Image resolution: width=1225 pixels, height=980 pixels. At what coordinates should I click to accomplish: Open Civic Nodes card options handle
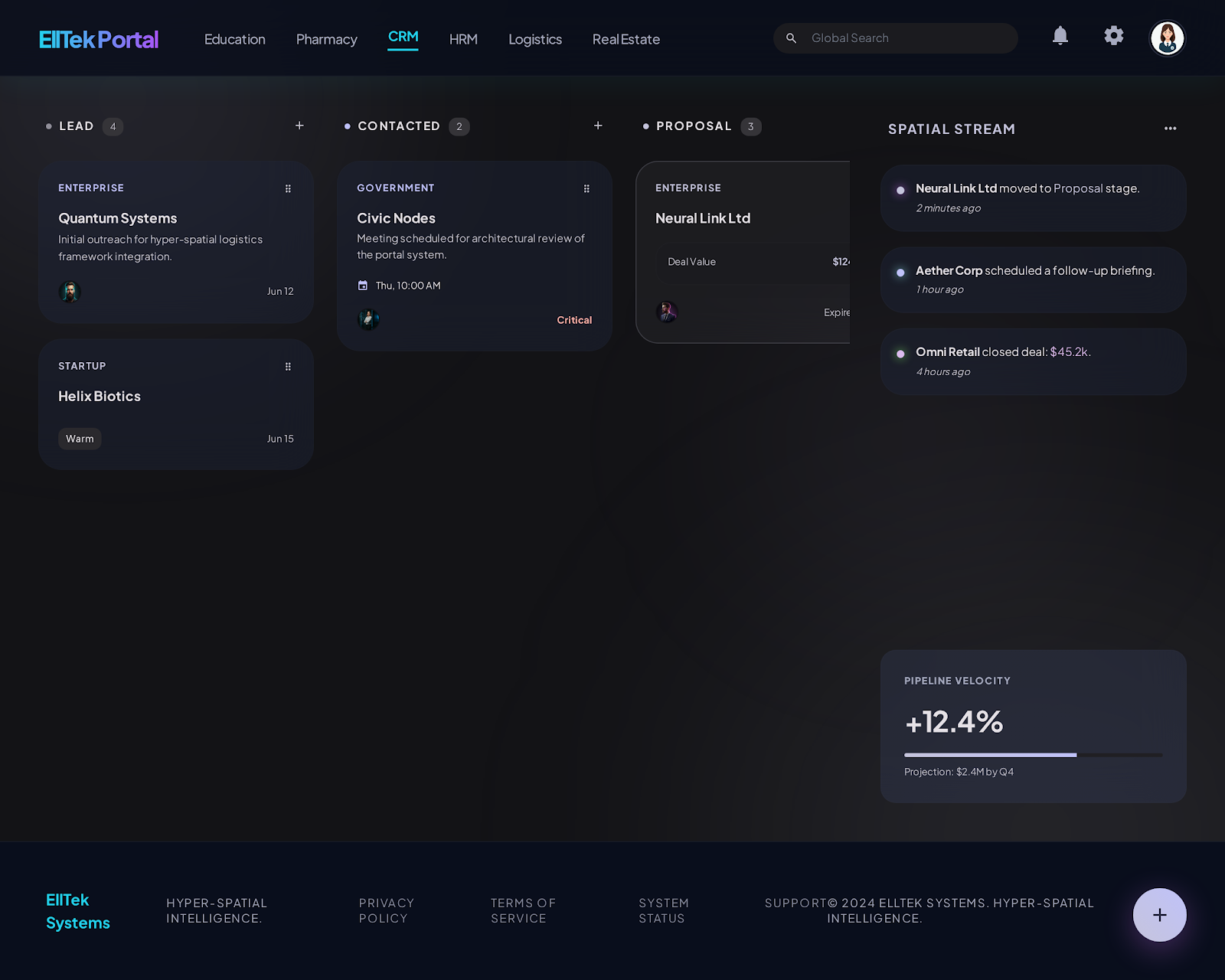pos(586,188)
